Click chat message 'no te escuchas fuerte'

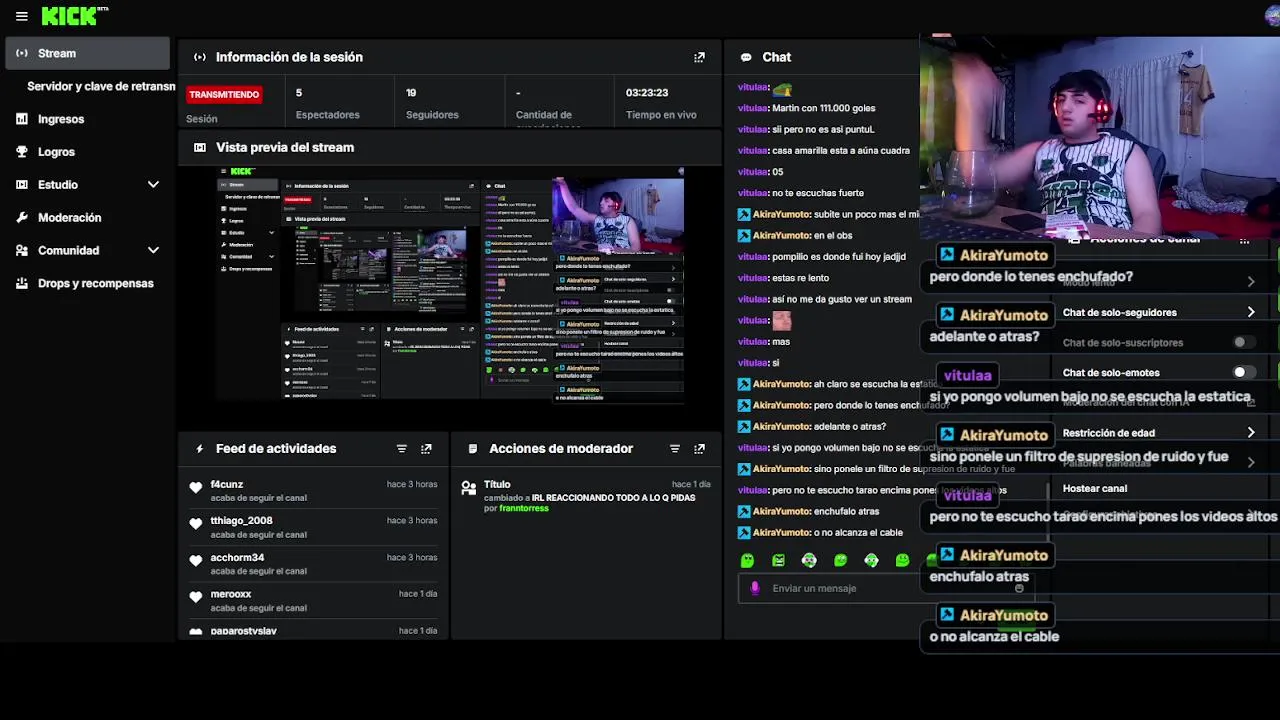818,193
